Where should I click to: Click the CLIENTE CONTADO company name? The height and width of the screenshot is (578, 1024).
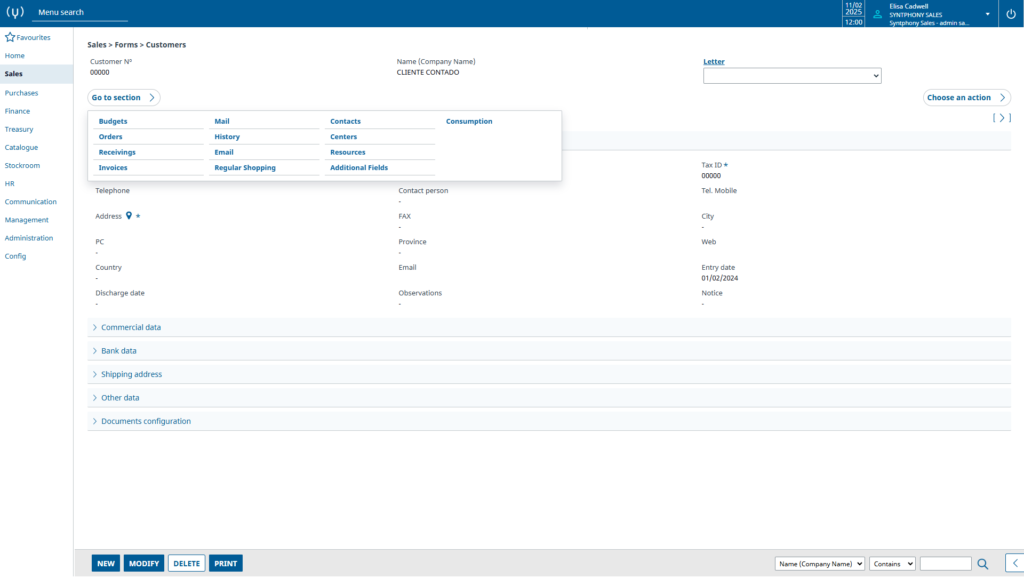click(428, 72)
